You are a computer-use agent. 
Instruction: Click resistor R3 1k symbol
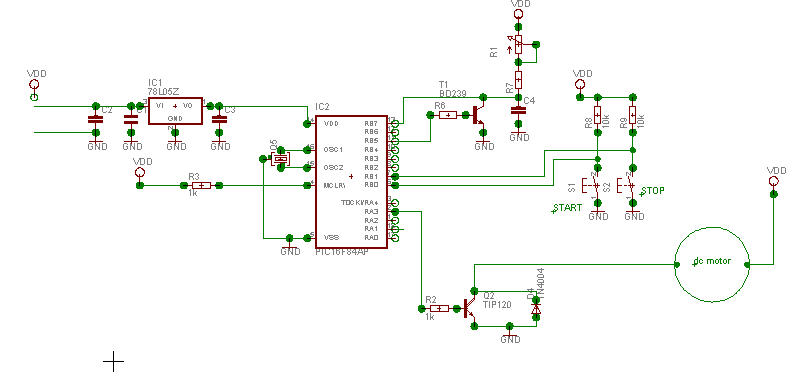coord(202,185)
